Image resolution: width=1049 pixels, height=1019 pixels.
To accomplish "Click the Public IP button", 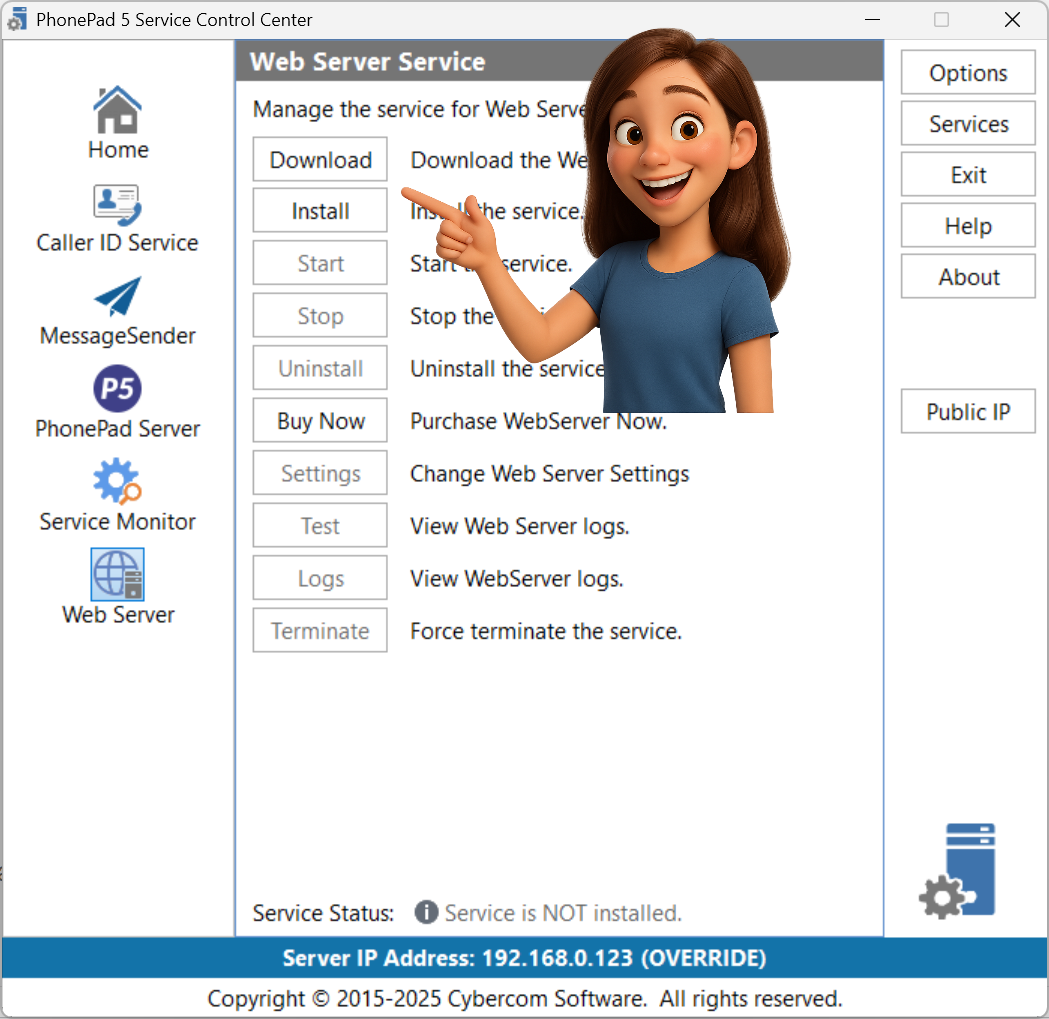I will [968, 411].
